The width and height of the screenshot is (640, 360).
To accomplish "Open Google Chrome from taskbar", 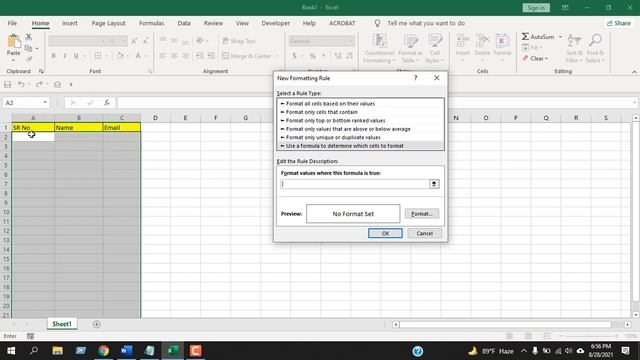I will (104, 351).
